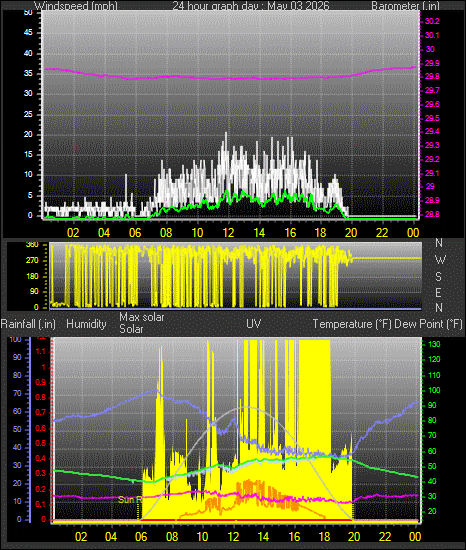Image resolution: width=466 pixels, height=550 pixels.
Task: Click the 270 degree wind direction label
Action: 32,261
